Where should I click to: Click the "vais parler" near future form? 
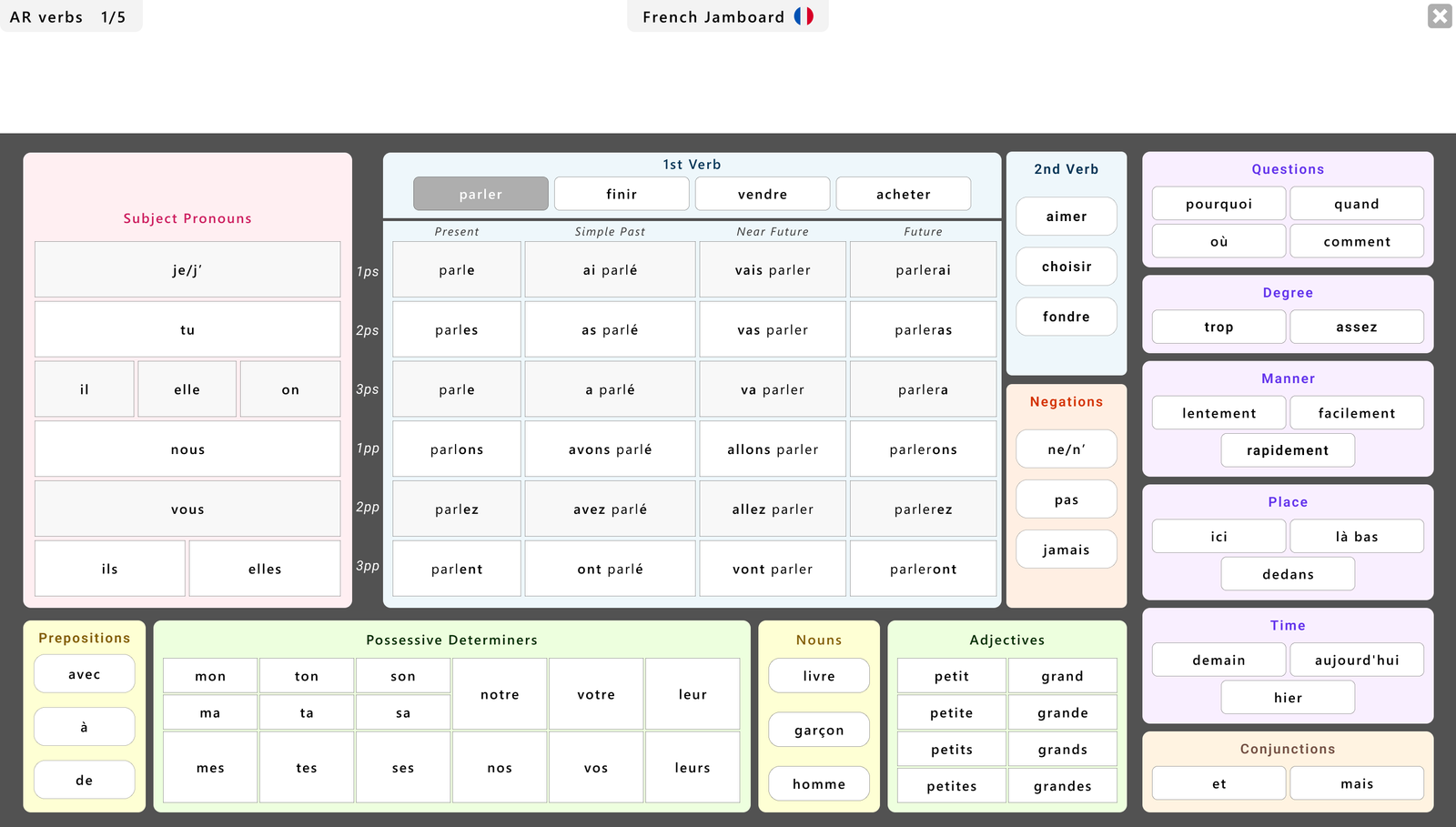772,269
